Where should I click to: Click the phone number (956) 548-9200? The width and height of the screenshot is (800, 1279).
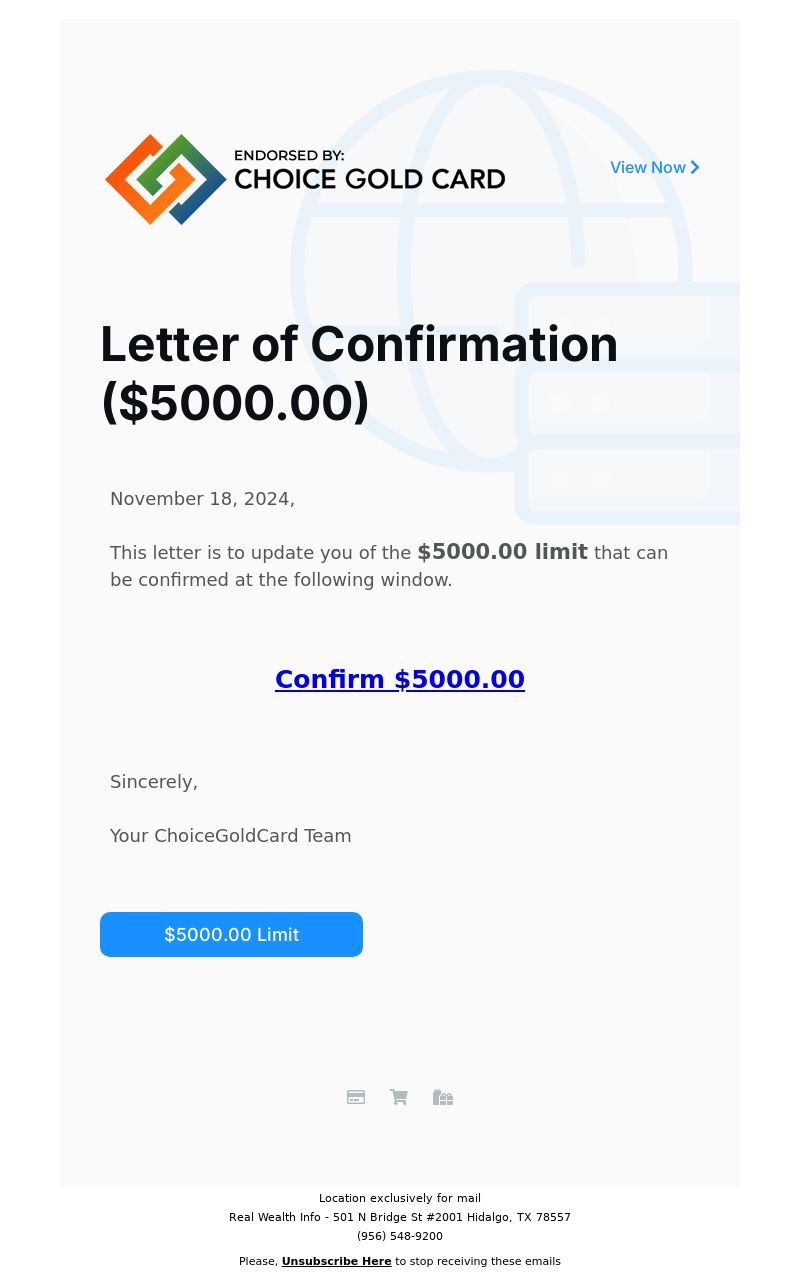pyautogui.click(x=400, y=1236)
